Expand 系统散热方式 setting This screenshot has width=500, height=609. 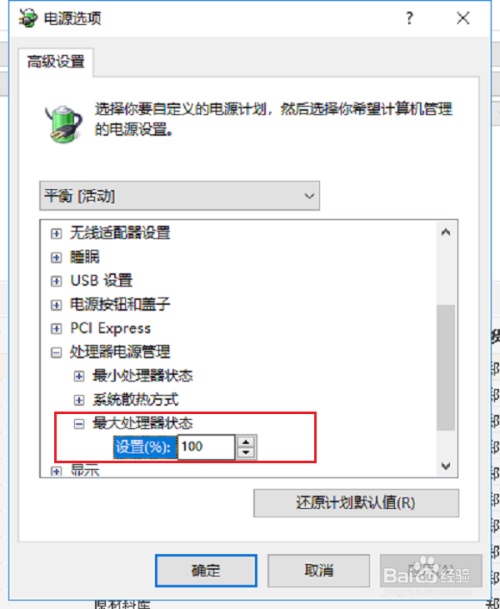[x=79, y=400]
